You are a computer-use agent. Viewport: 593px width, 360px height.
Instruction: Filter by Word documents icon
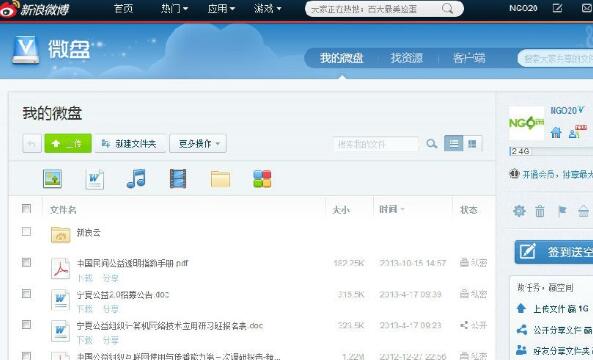coord(95,179)
